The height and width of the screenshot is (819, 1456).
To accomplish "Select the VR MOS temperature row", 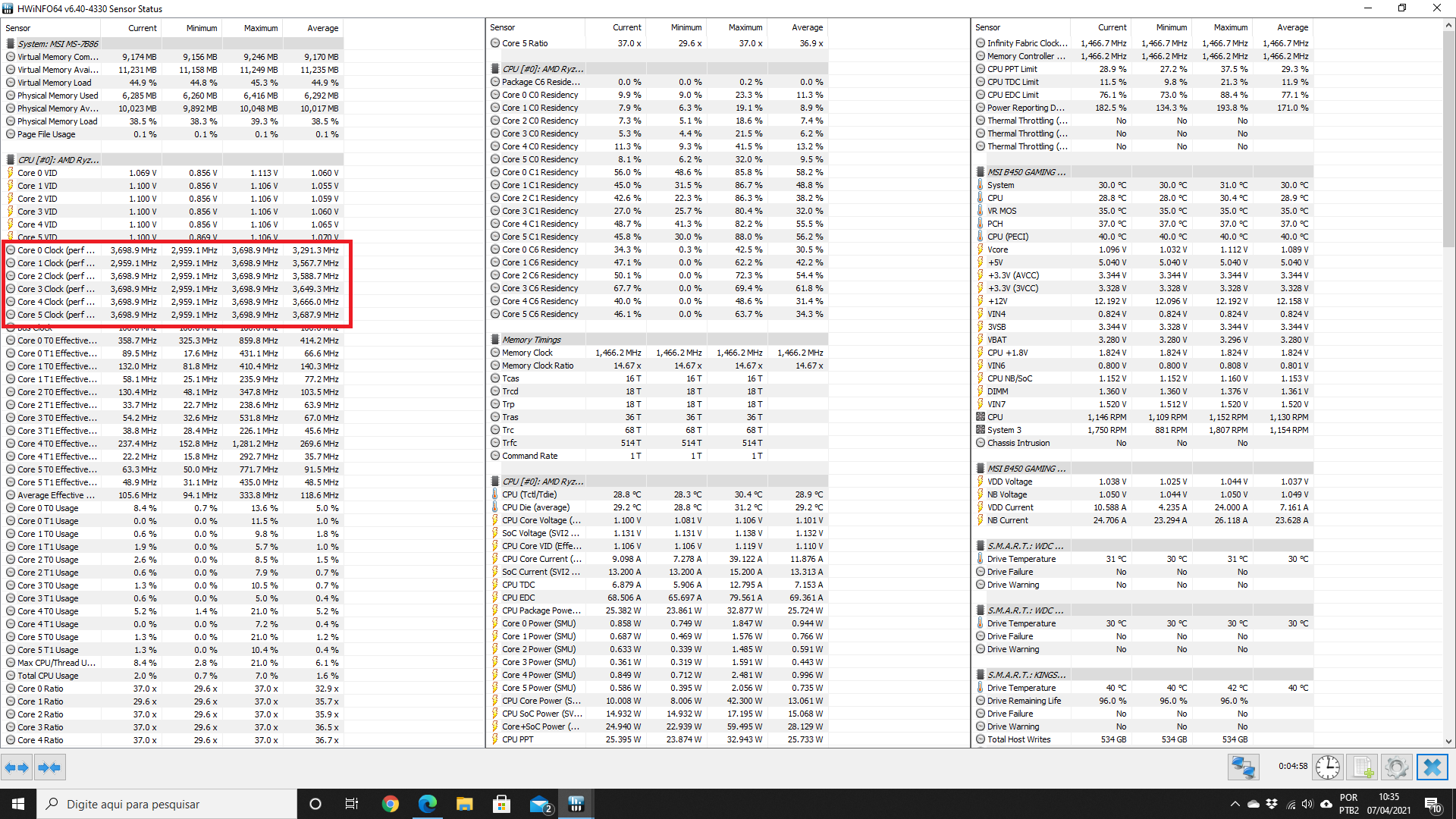I will (x=1143, y=211).
